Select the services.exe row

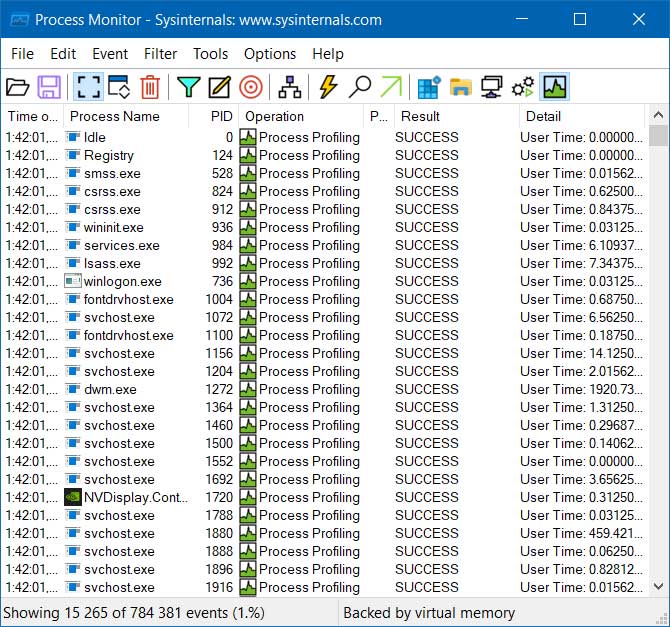[325, 245]
